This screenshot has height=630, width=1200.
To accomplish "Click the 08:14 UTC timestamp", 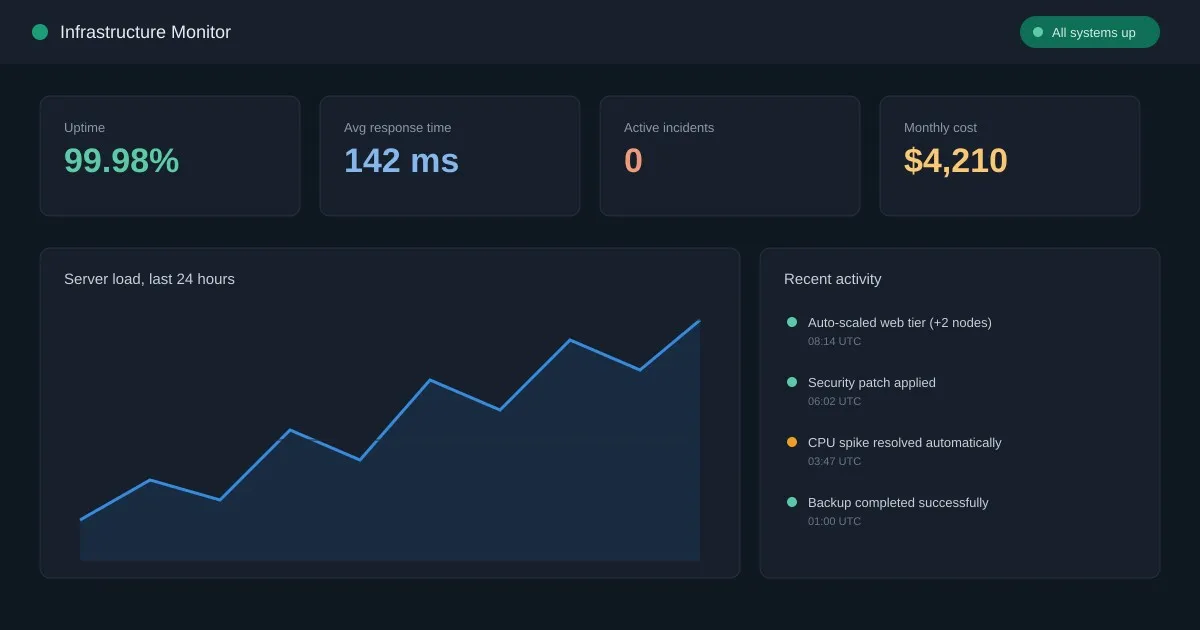I will pos(834,341).
